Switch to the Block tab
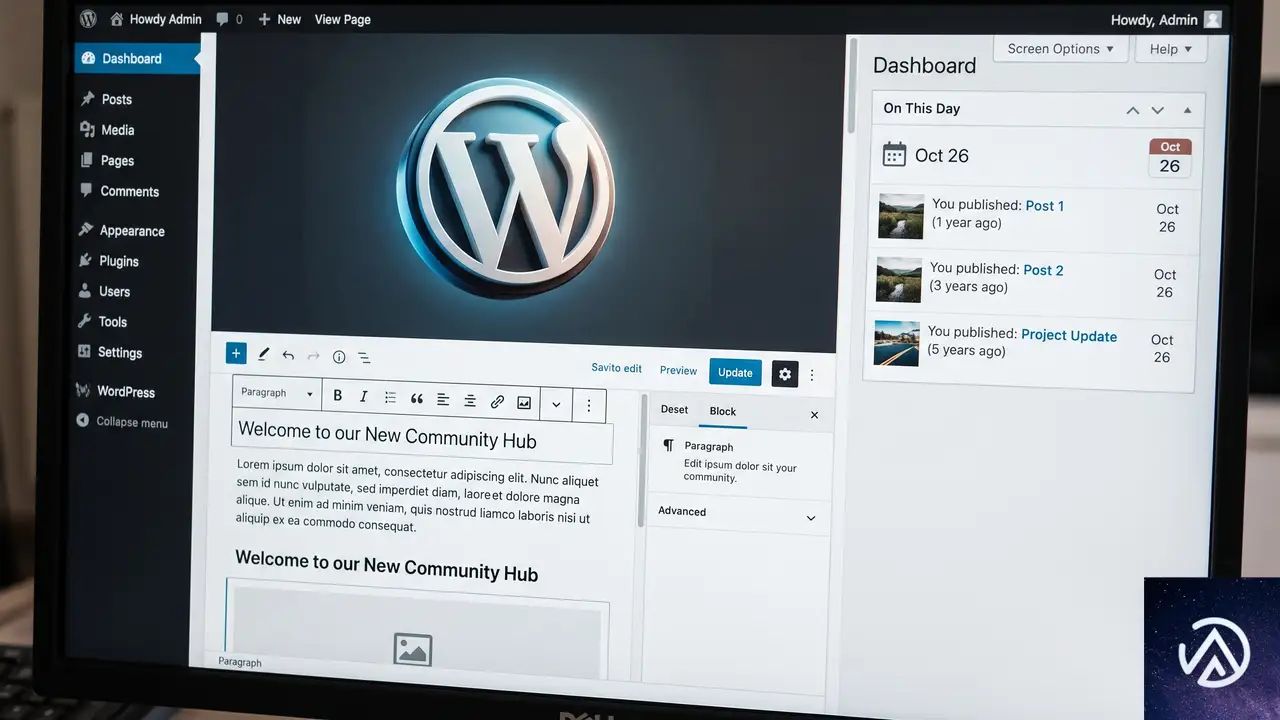Image resolution: width=1280 pixels, height=720 pixels. coord(723,411)
